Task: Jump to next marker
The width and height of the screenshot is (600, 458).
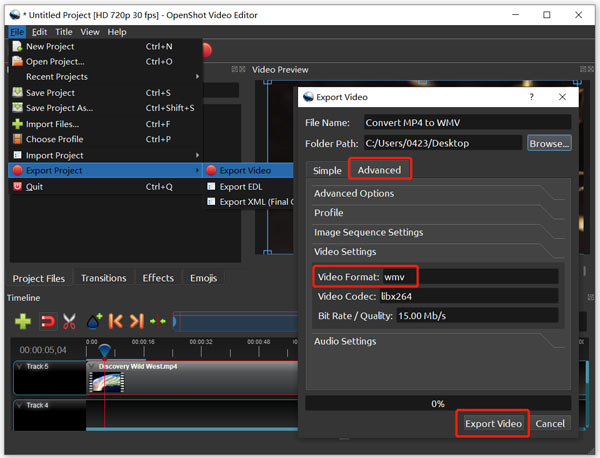Action: (137, 321)
